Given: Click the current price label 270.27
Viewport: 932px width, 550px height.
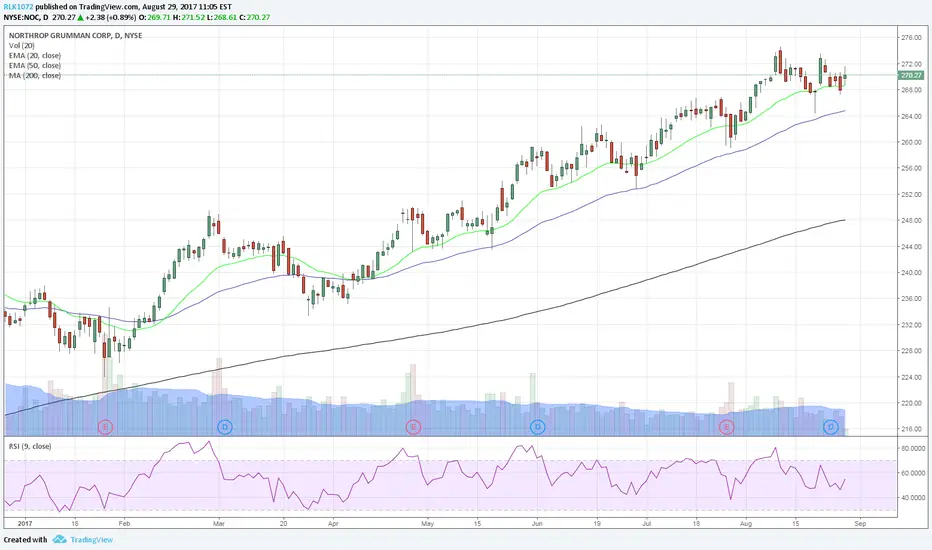Looking at the screenshot, I should (x=911, y=76).
